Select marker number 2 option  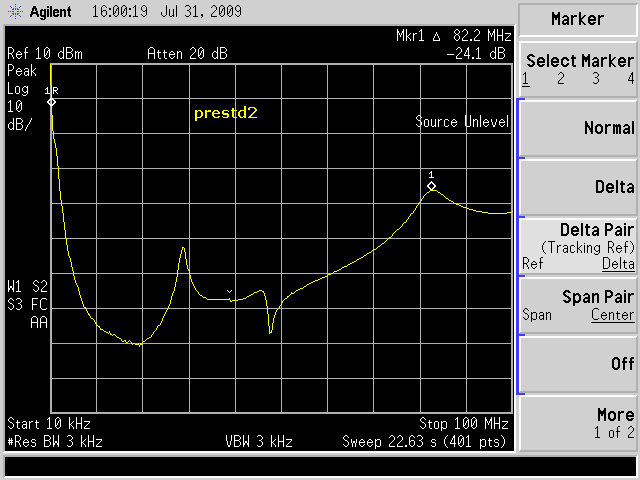pos(561,78)
